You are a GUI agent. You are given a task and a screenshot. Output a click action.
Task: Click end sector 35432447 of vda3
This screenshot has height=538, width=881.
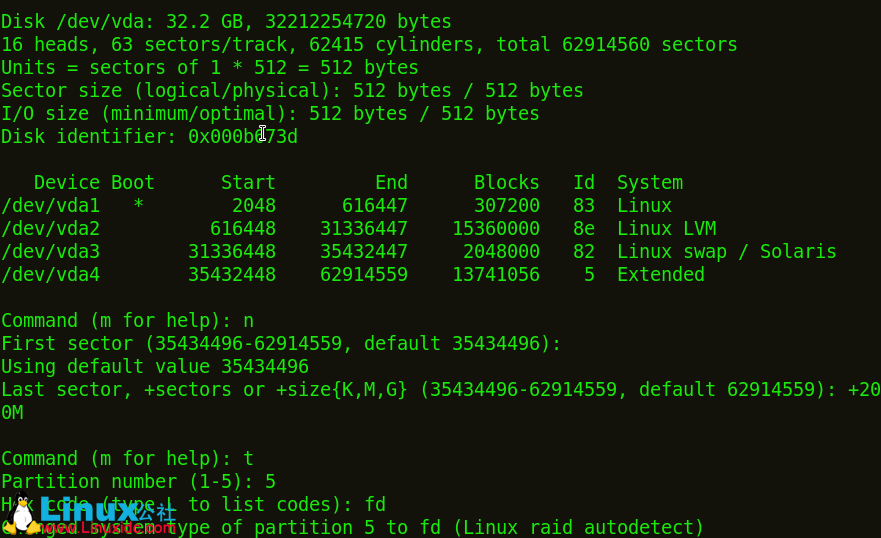pyautogui.click(x=364, y=252)
